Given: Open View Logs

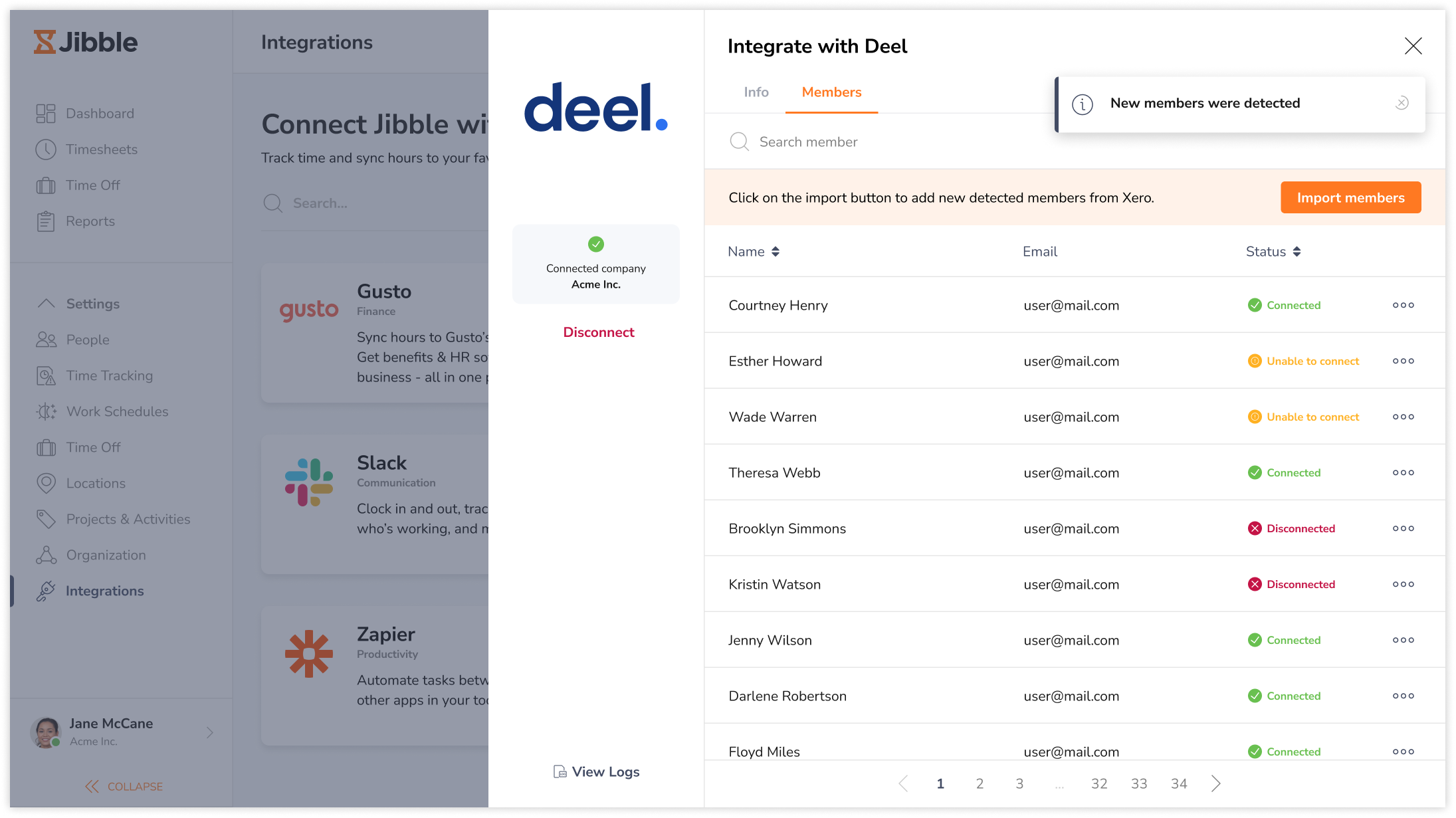Looking at the screenshot, I should (596, 771).
